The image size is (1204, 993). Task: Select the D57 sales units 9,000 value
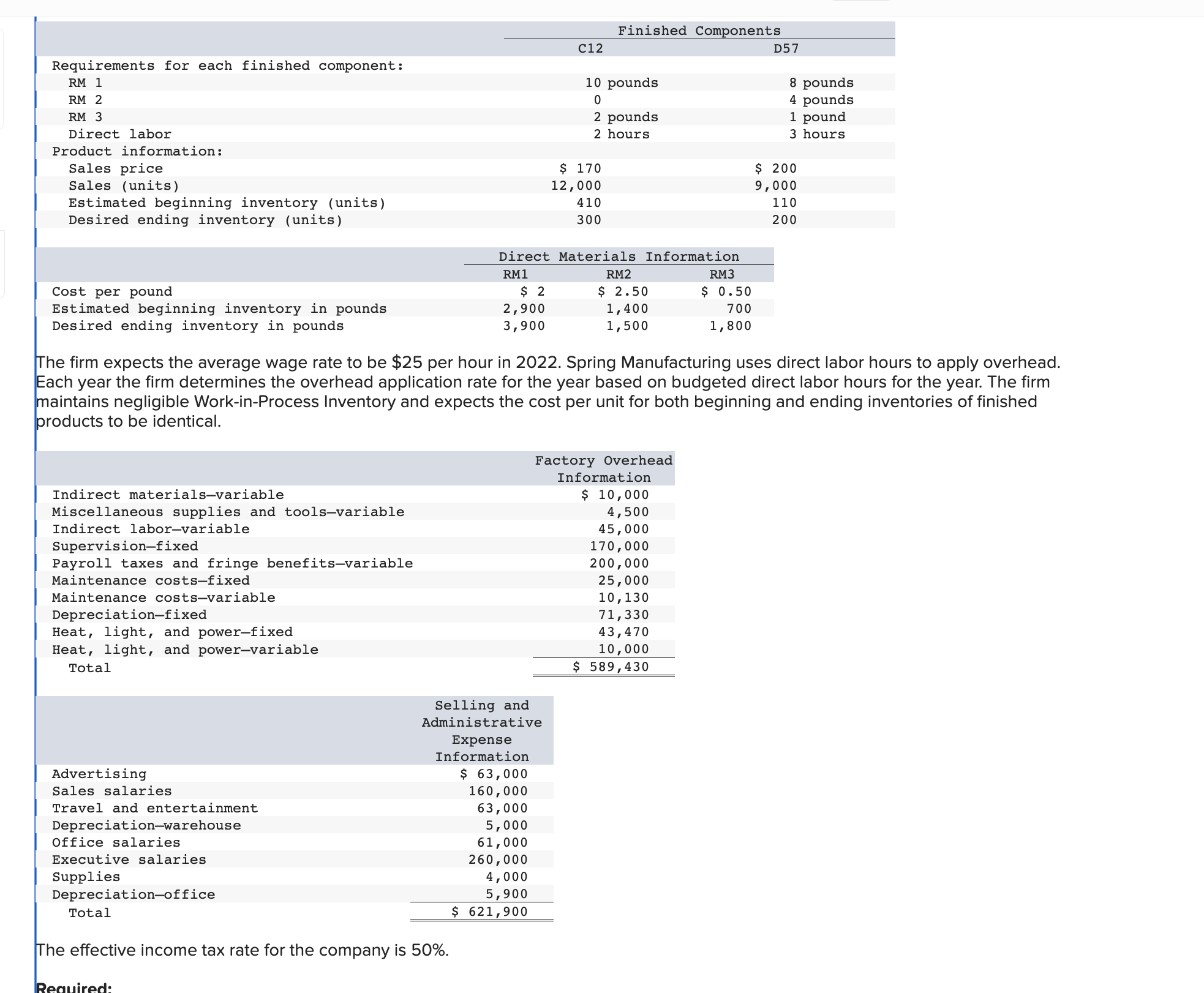coord(775,185)
